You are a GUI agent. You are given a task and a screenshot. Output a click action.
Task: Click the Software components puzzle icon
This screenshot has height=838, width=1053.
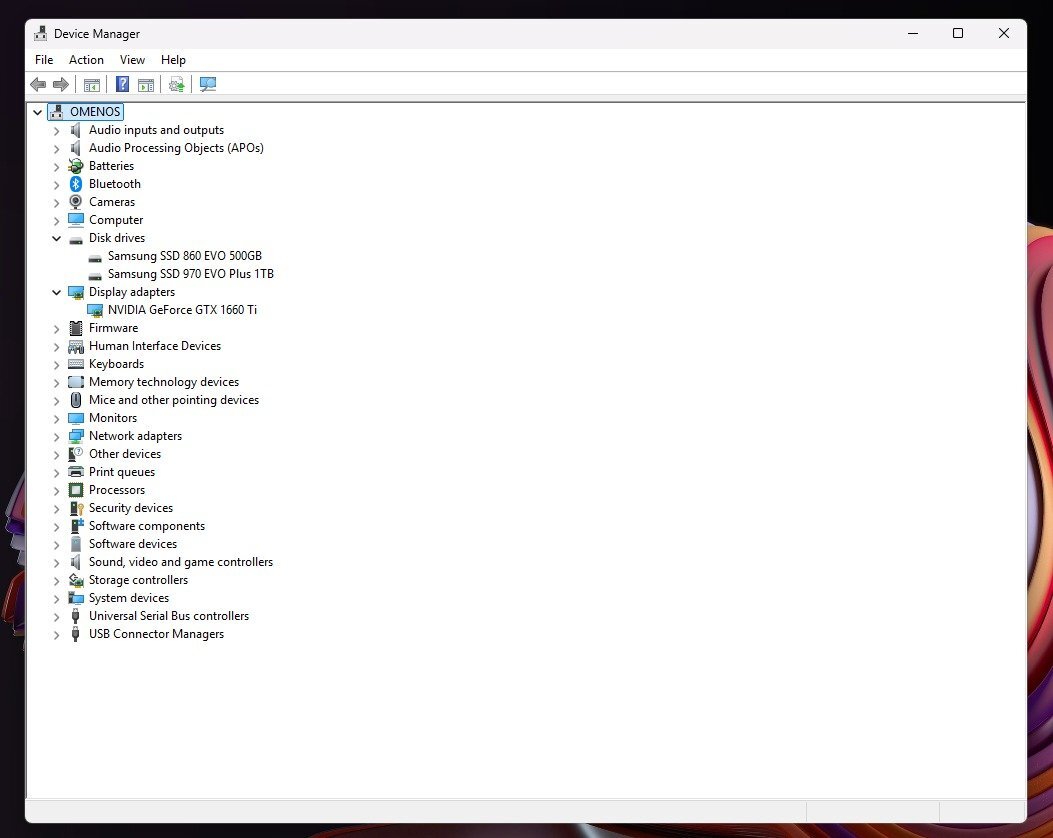77,526
